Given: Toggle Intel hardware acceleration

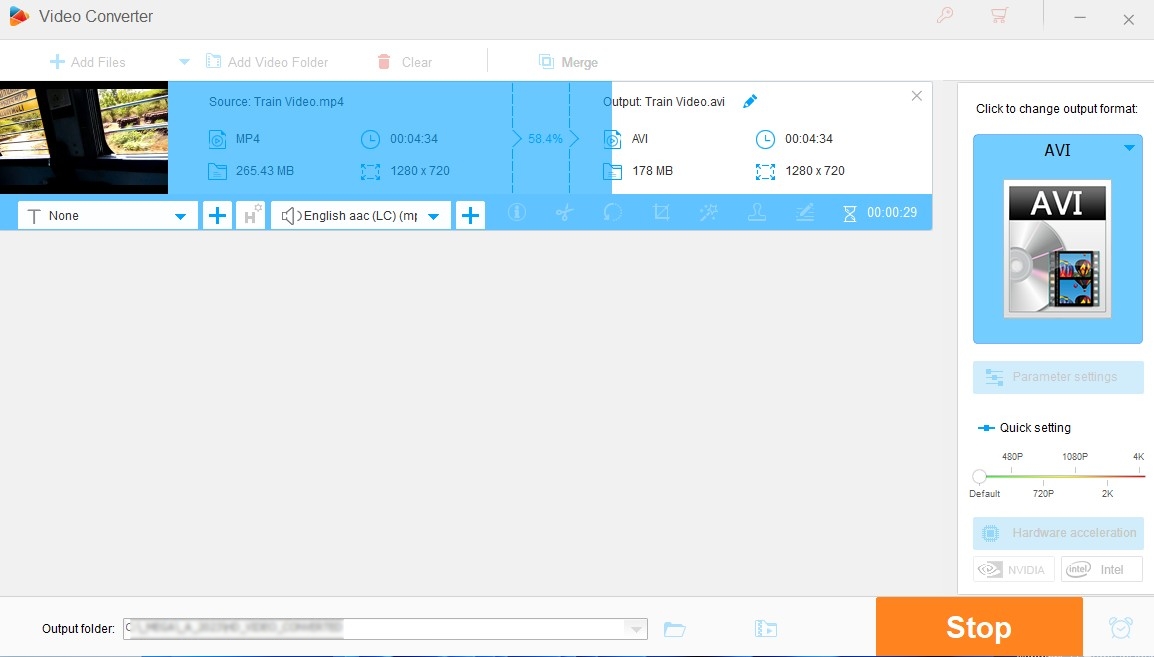Looking at the screenshot, I should (1102, 569).
